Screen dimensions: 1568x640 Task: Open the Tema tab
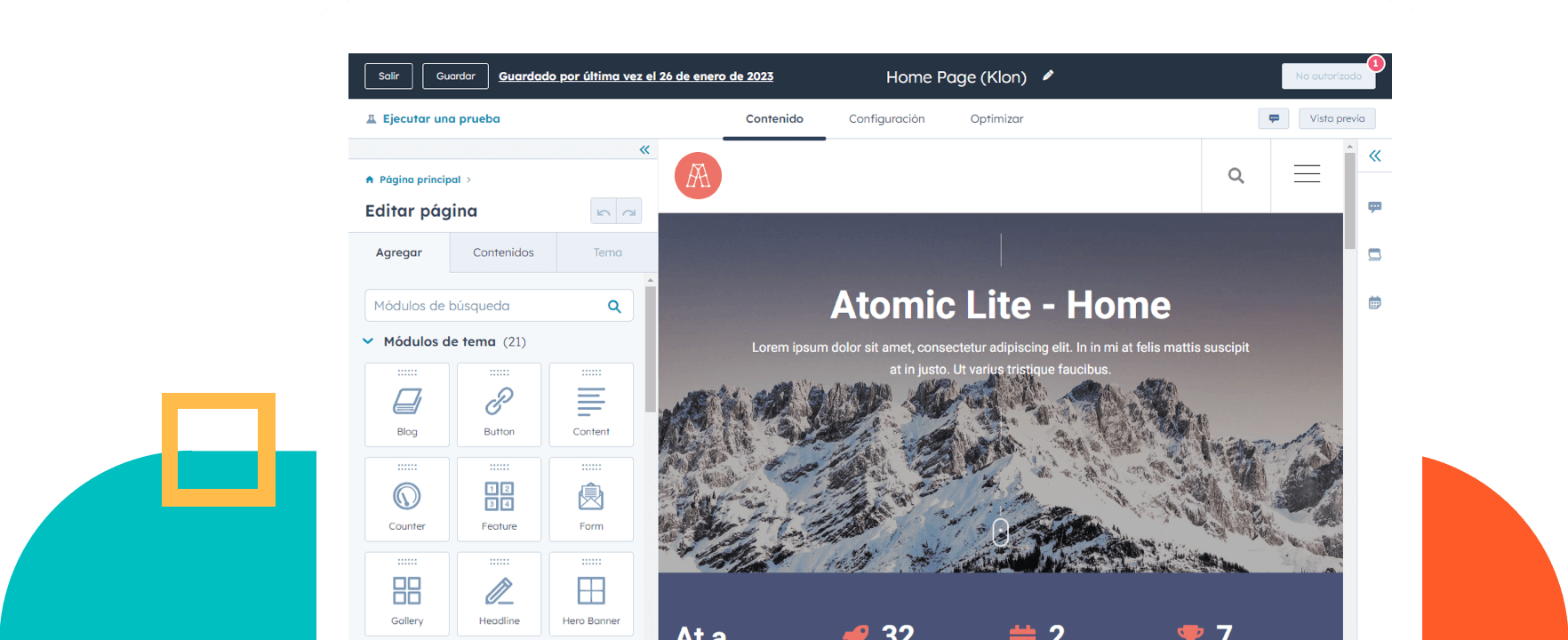pyautogui.click(x=608, y=252)
